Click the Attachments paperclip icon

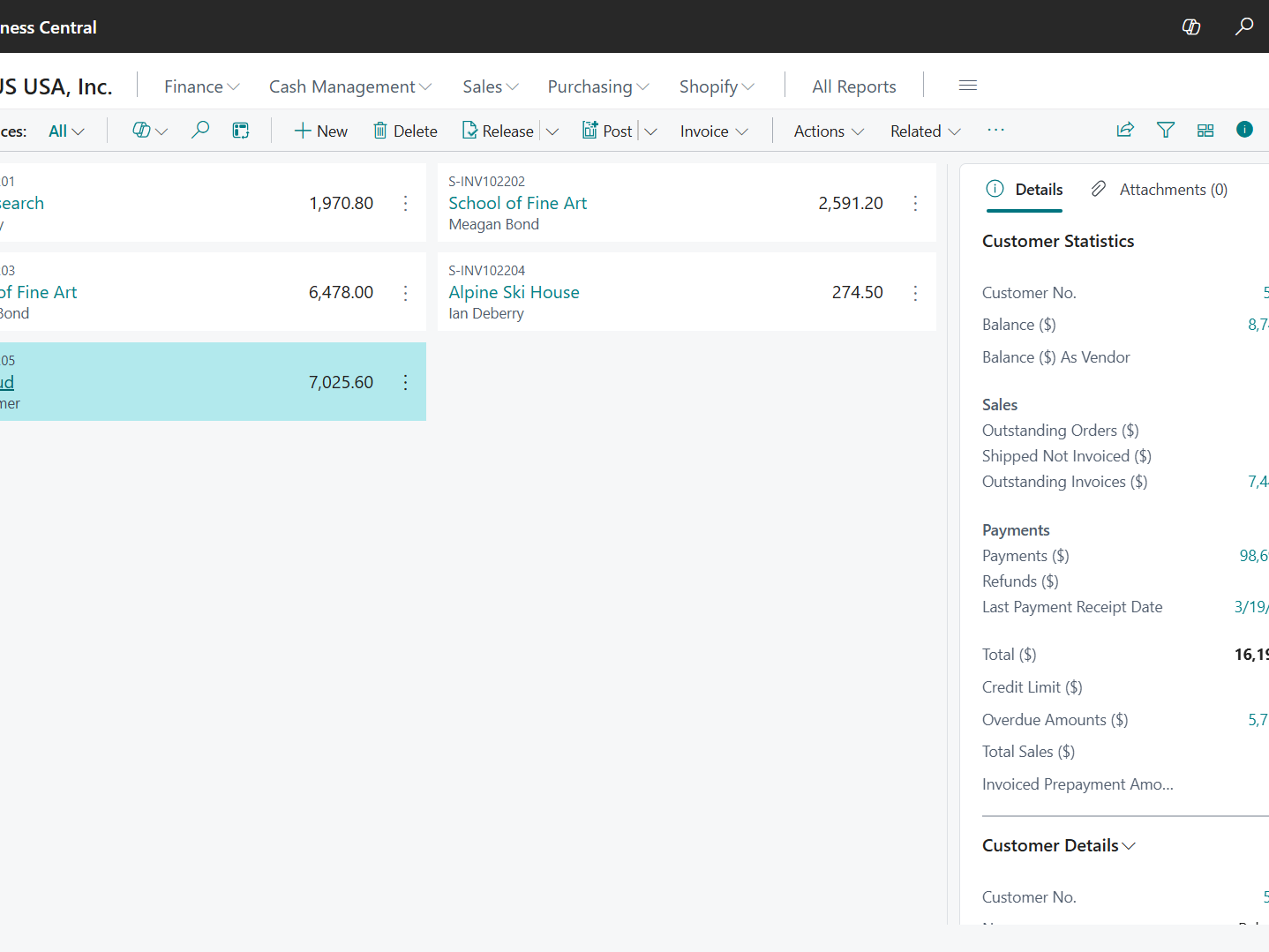[x=1098, y=189]
